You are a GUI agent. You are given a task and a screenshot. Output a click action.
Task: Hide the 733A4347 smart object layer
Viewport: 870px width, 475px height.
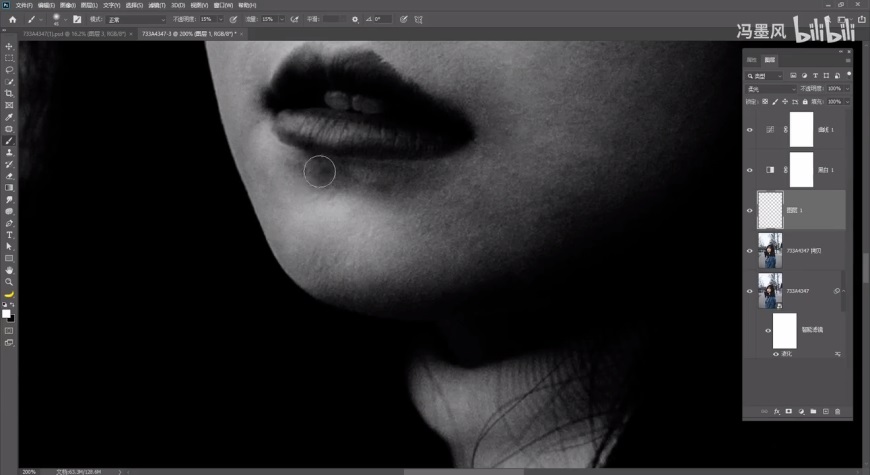click(x=750, y=291)
